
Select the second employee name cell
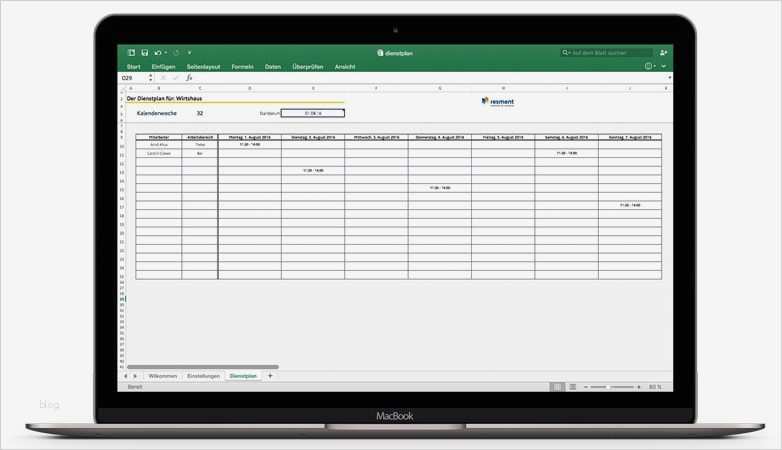159,153
